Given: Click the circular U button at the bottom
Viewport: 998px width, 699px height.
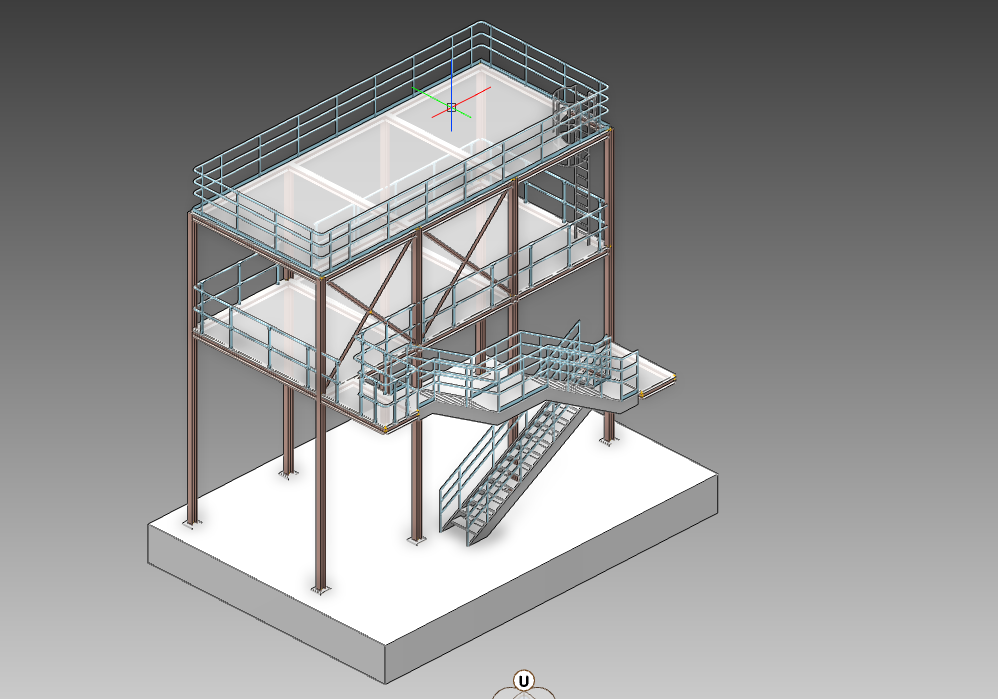Looking at the screenshot, I should (522, 682).
